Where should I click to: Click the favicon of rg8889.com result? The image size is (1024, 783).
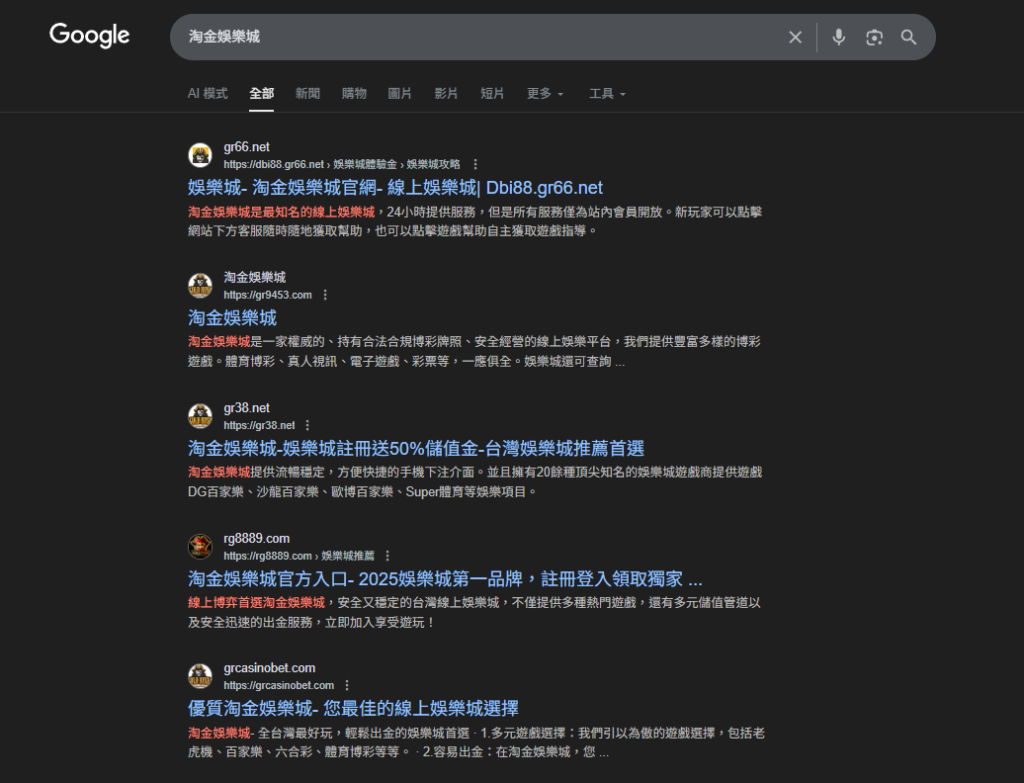200,547
